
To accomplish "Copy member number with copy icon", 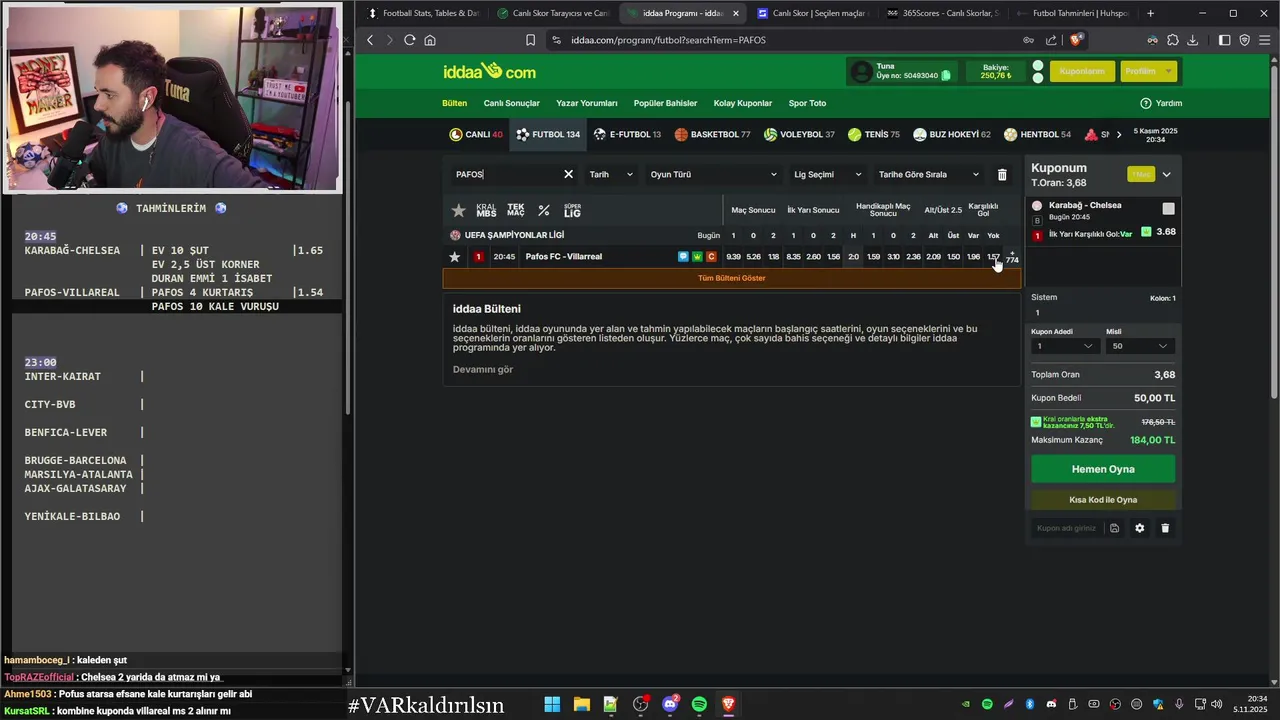I will point(945,75).
